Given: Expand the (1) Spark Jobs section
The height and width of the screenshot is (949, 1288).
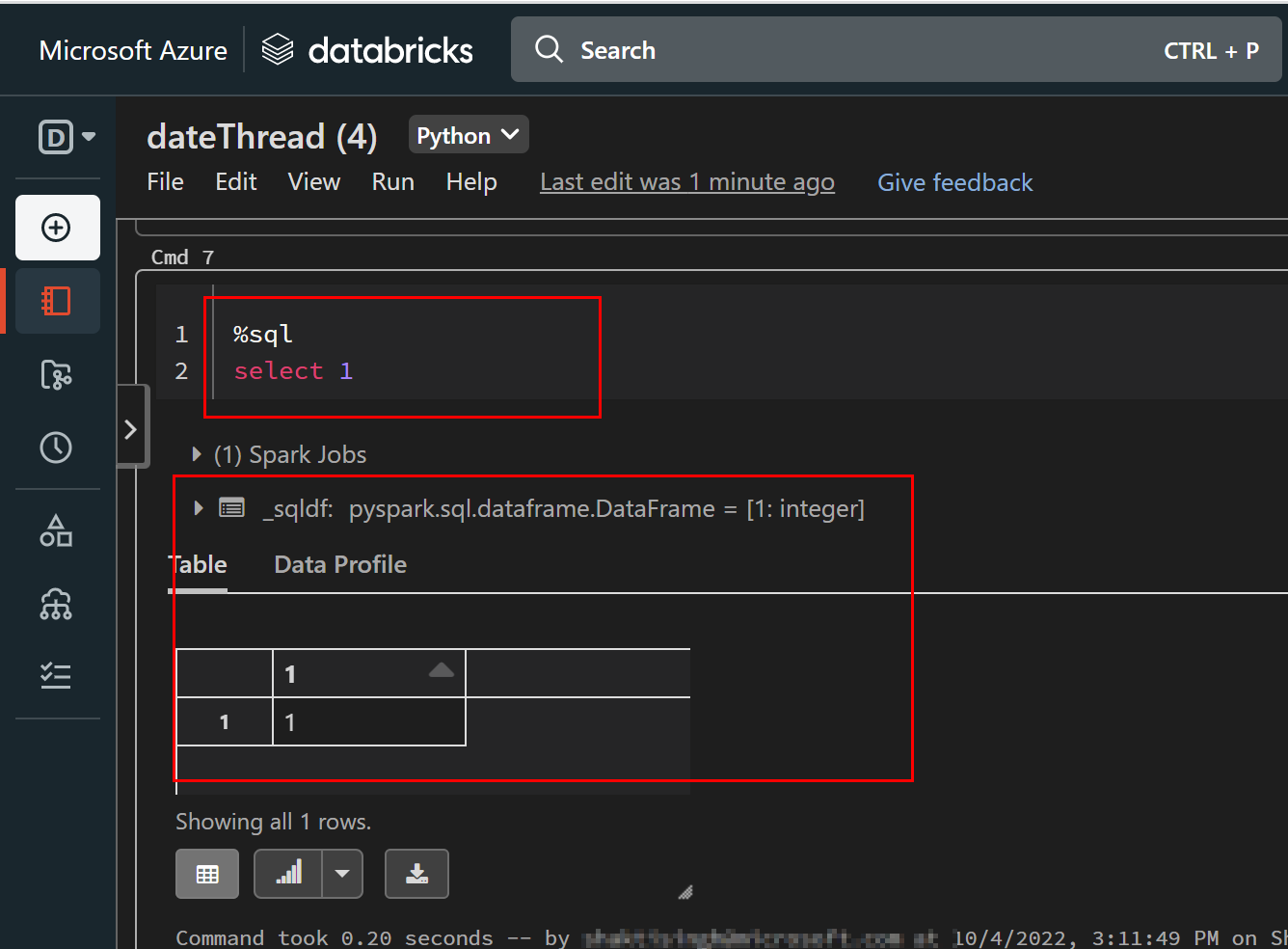Looking at the screenshot, I should pos(197,454).
